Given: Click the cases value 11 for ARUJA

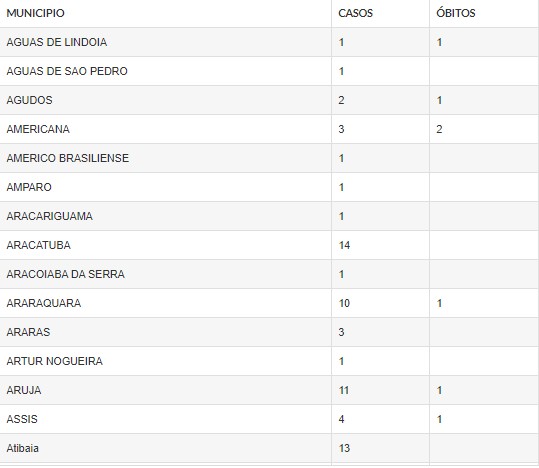Looking at the screenshot, I should 344,390.
